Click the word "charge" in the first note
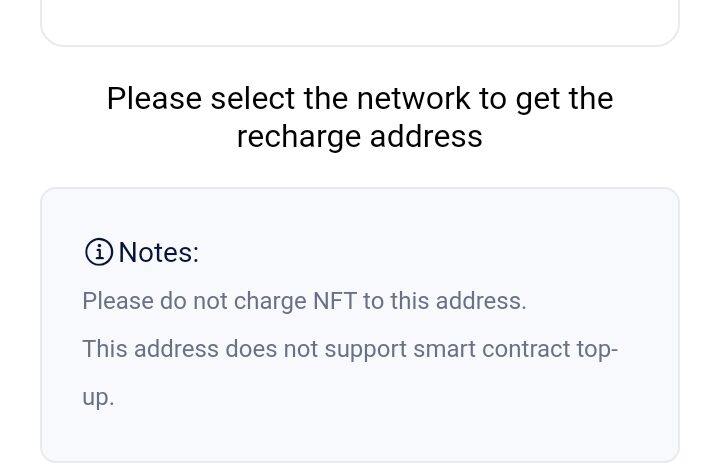Screen dimensions: 720x470 click(268, 301)
